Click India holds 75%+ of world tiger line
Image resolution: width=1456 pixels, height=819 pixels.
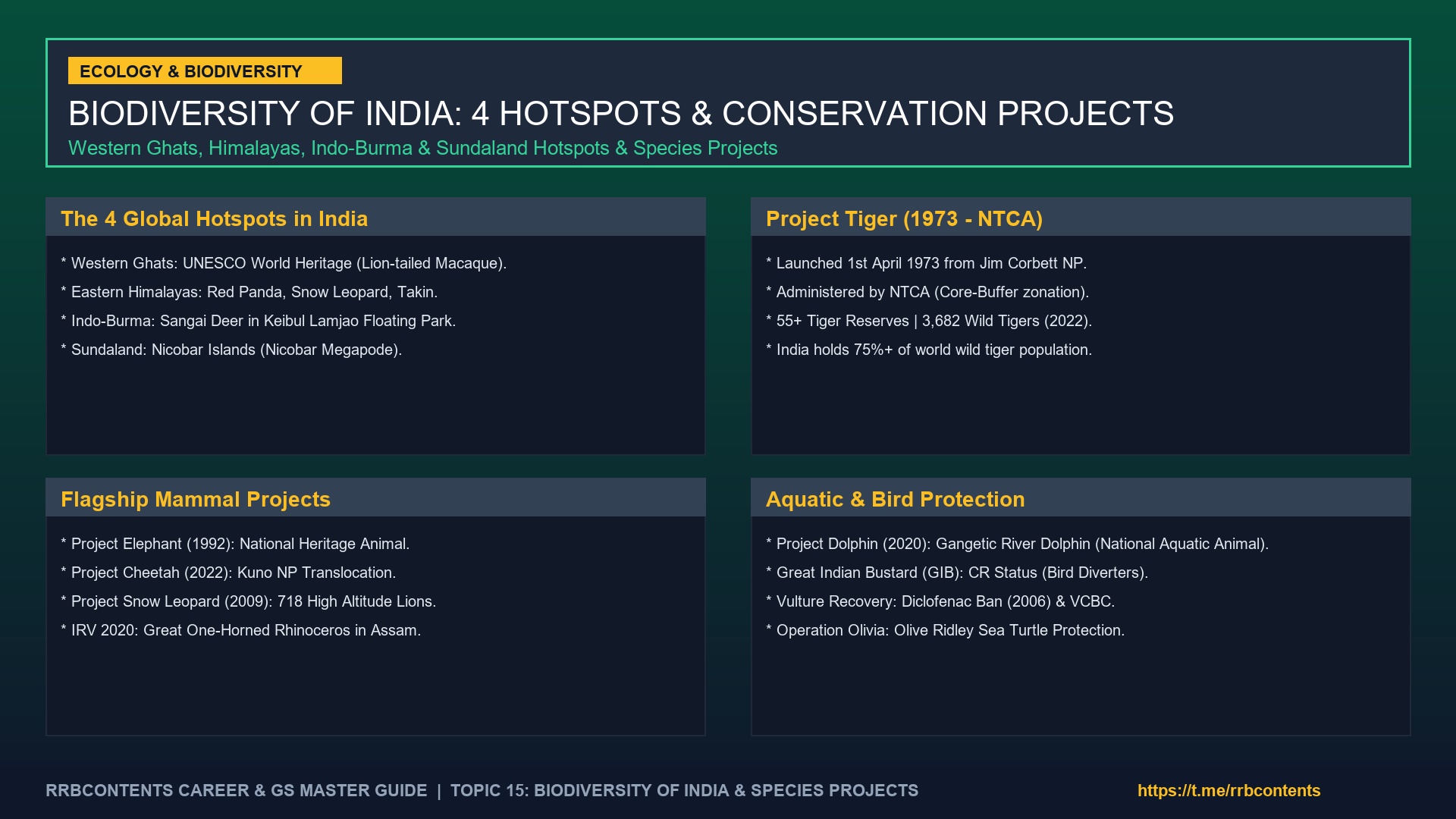[929, 350]
